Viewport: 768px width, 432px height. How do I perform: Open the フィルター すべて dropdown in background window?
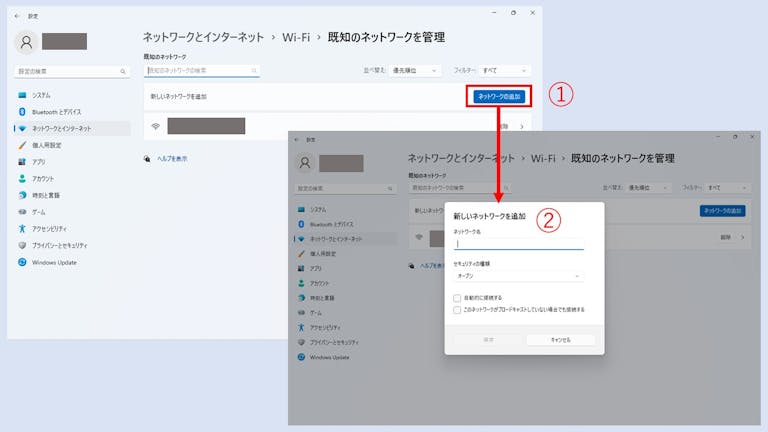tap(504, 71)
